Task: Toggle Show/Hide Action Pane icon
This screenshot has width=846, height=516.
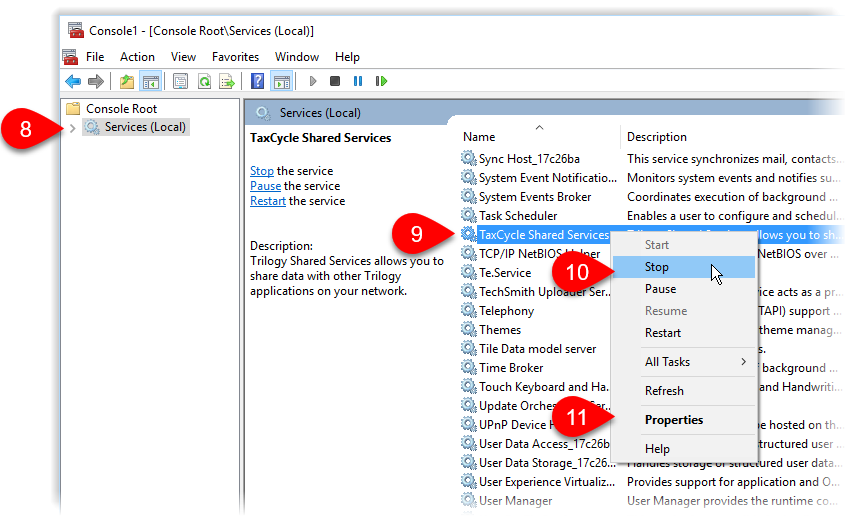Action: pos(282,82)
